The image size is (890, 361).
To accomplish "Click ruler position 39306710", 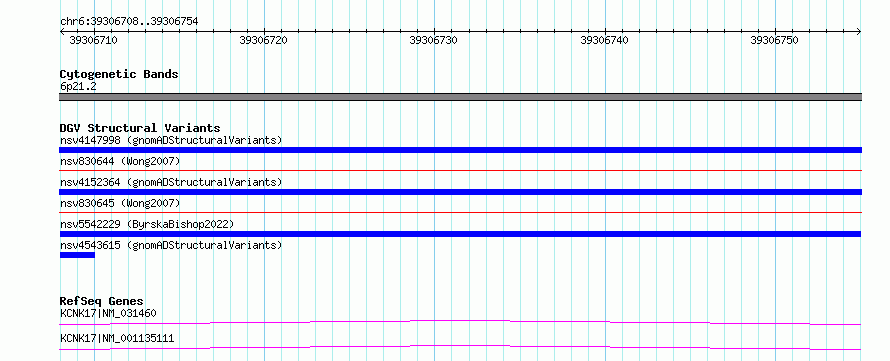I will [x=93, y=40].
